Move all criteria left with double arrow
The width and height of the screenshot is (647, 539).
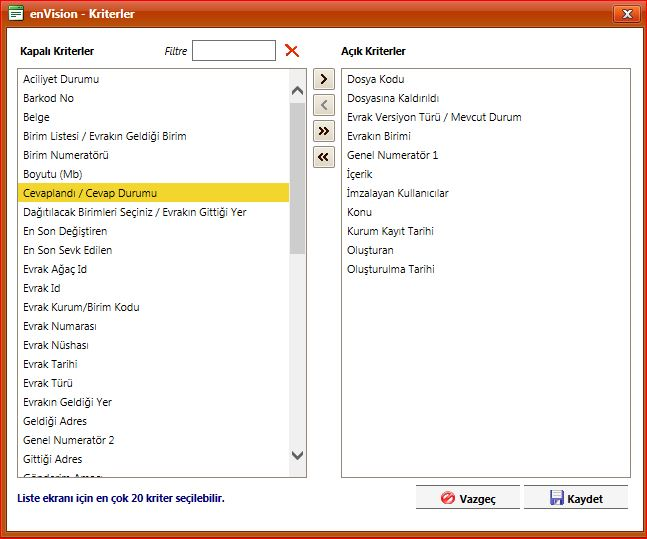click(324, 157)
